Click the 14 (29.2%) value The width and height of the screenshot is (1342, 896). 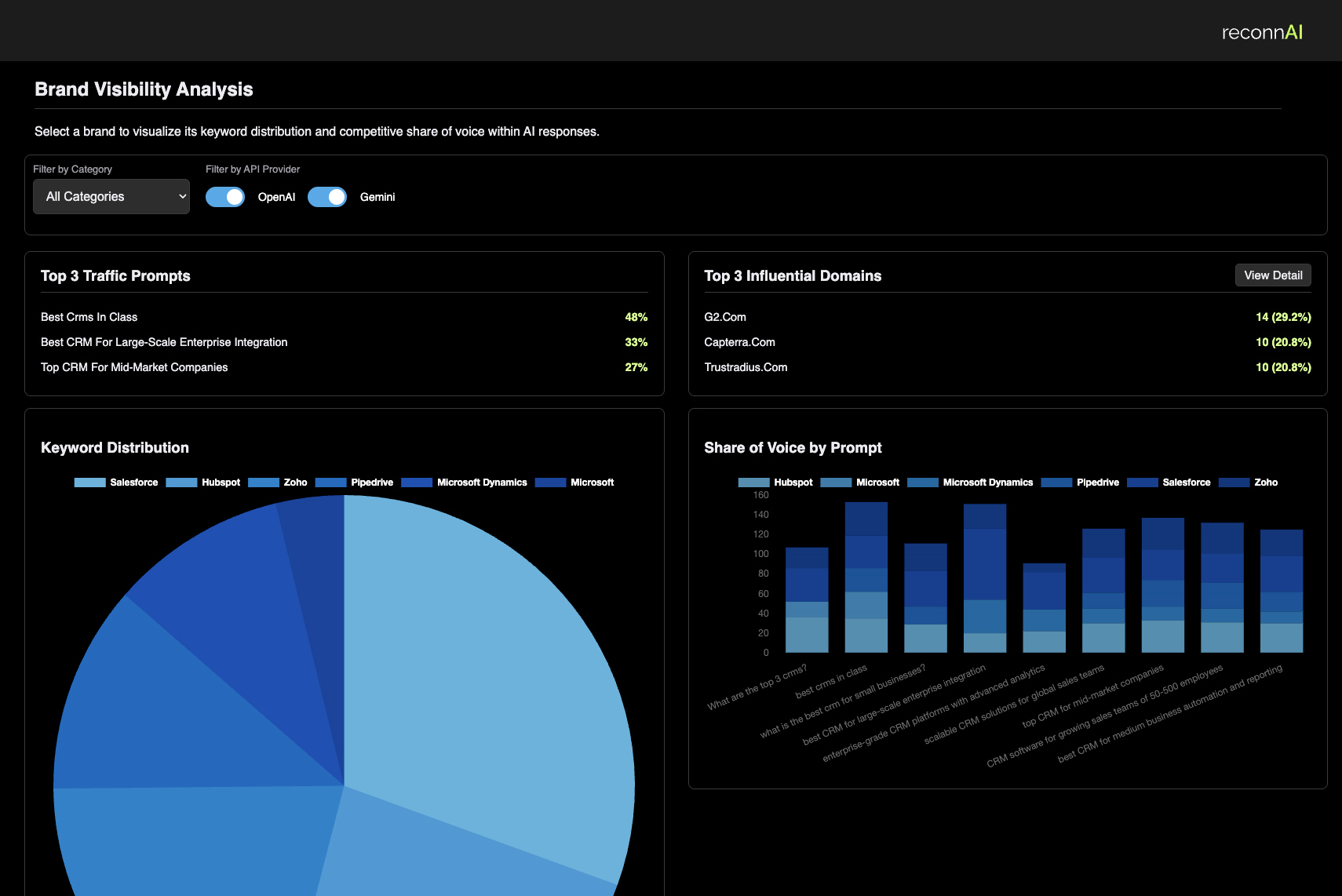pos(1283,317)
